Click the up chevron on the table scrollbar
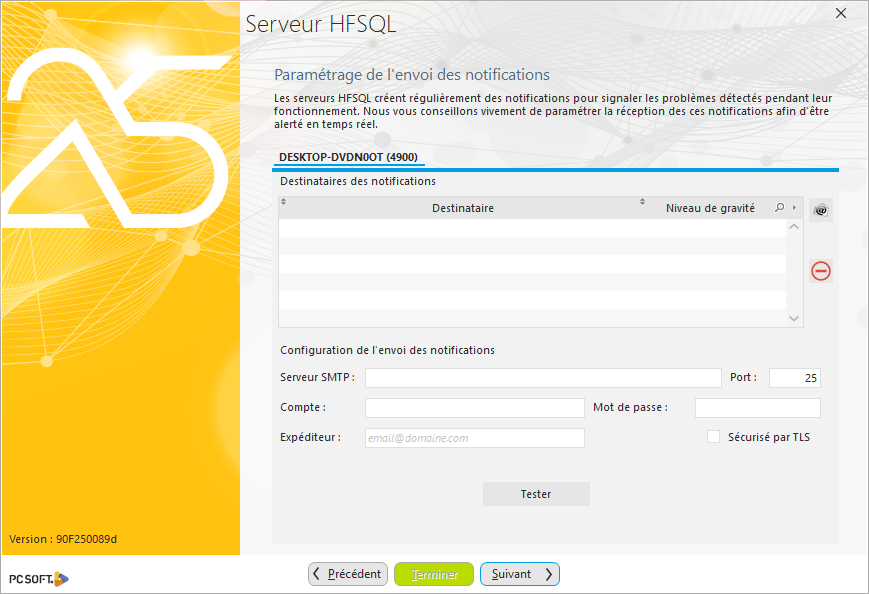 (x=794, y=225)
